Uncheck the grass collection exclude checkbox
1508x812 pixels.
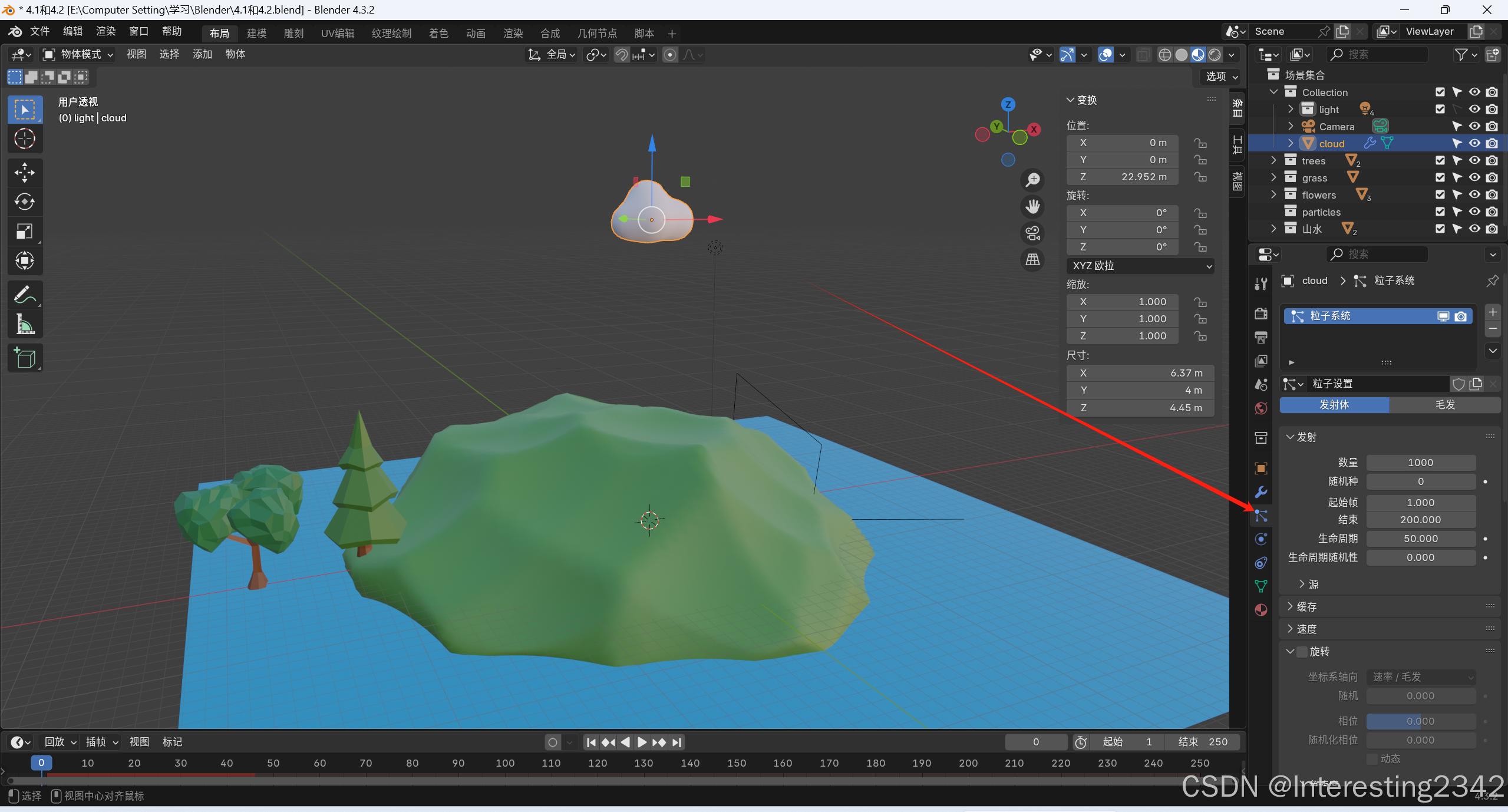click(x=1440, y=177)
